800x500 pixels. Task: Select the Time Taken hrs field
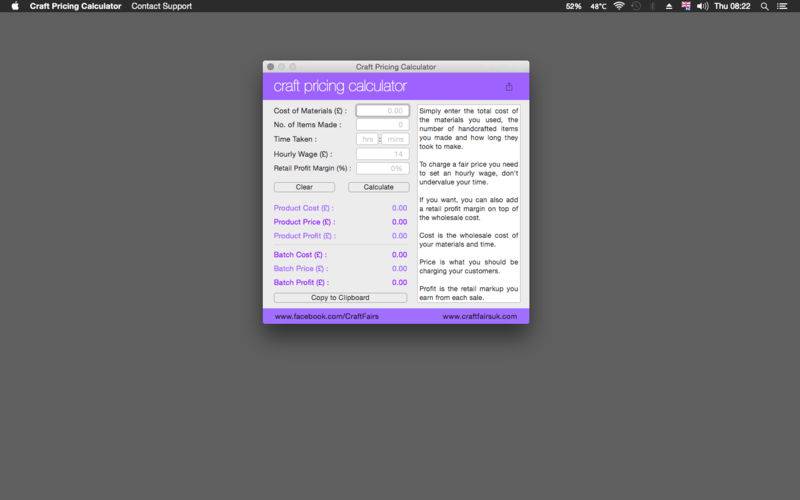tap(367, 139)
